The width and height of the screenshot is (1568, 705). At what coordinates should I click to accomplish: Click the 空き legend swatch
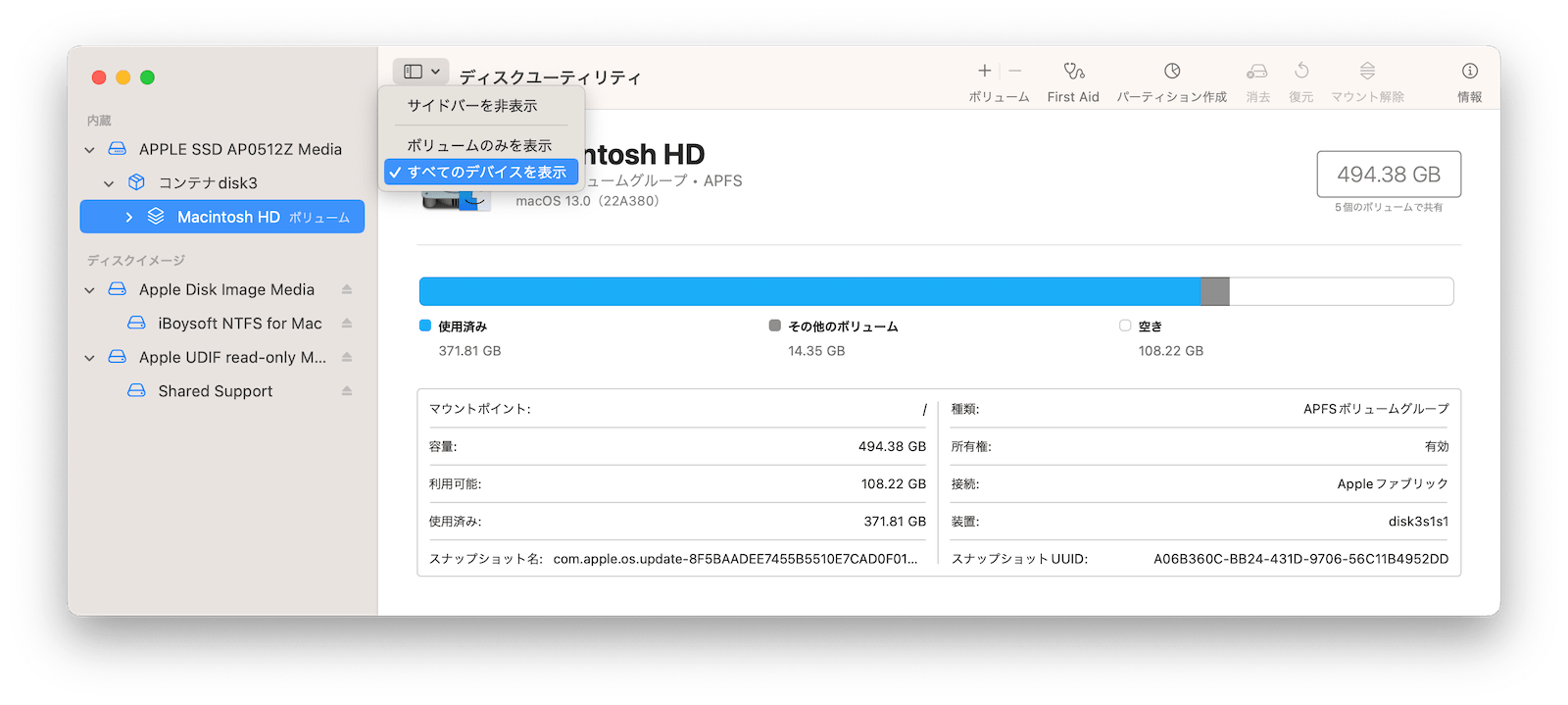tap(1125, 326)
